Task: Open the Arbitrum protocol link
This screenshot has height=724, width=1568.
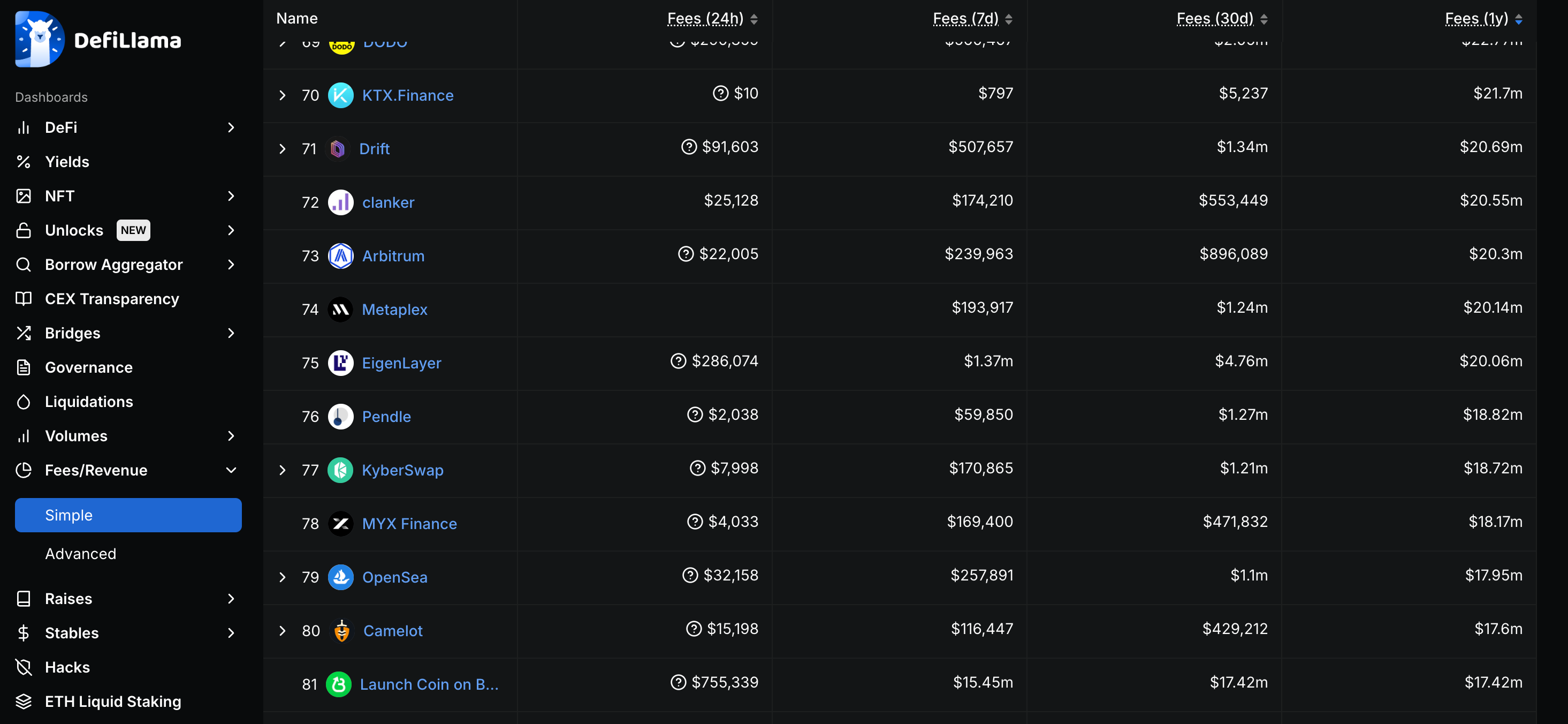Action: pos(393,256)
